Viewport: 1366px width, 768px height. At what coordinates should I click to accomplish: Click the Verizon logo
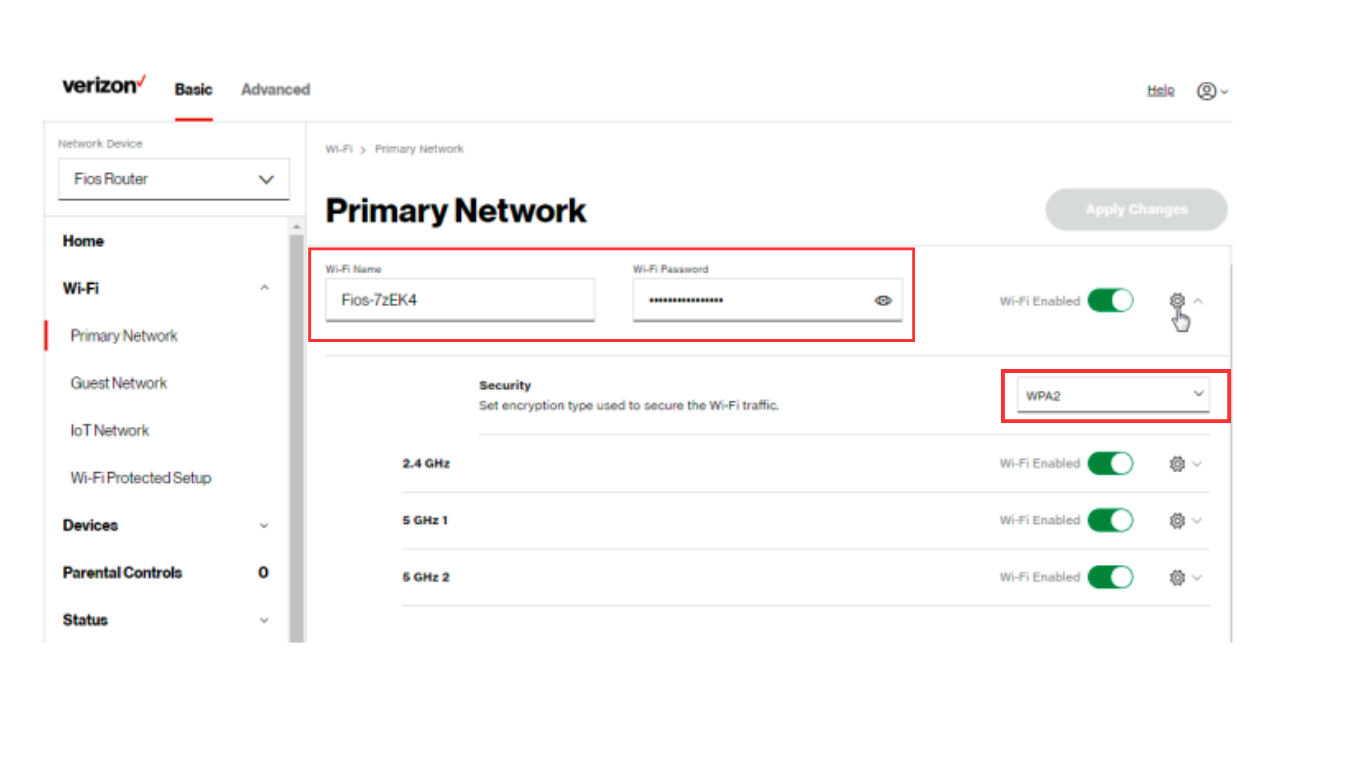pos(104,86)
